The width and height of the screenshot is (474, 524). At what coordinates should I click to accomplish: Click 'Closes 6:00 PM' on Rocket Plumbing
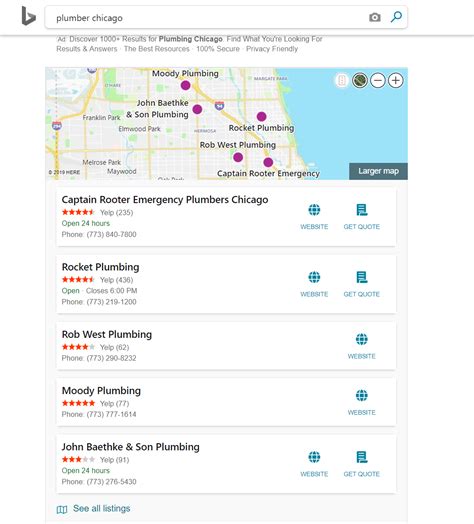tap(112, 291)
